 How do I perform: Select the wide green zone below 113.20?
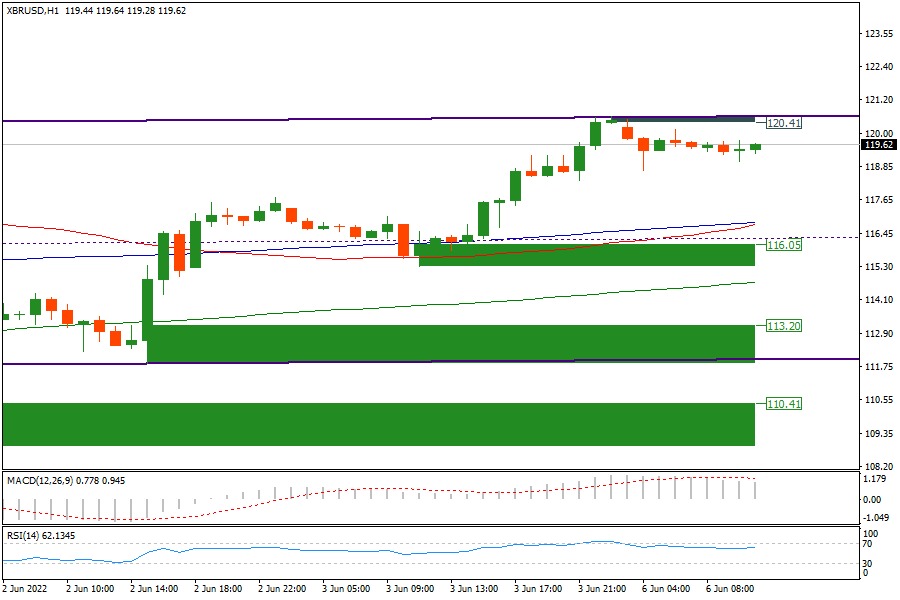450,342
